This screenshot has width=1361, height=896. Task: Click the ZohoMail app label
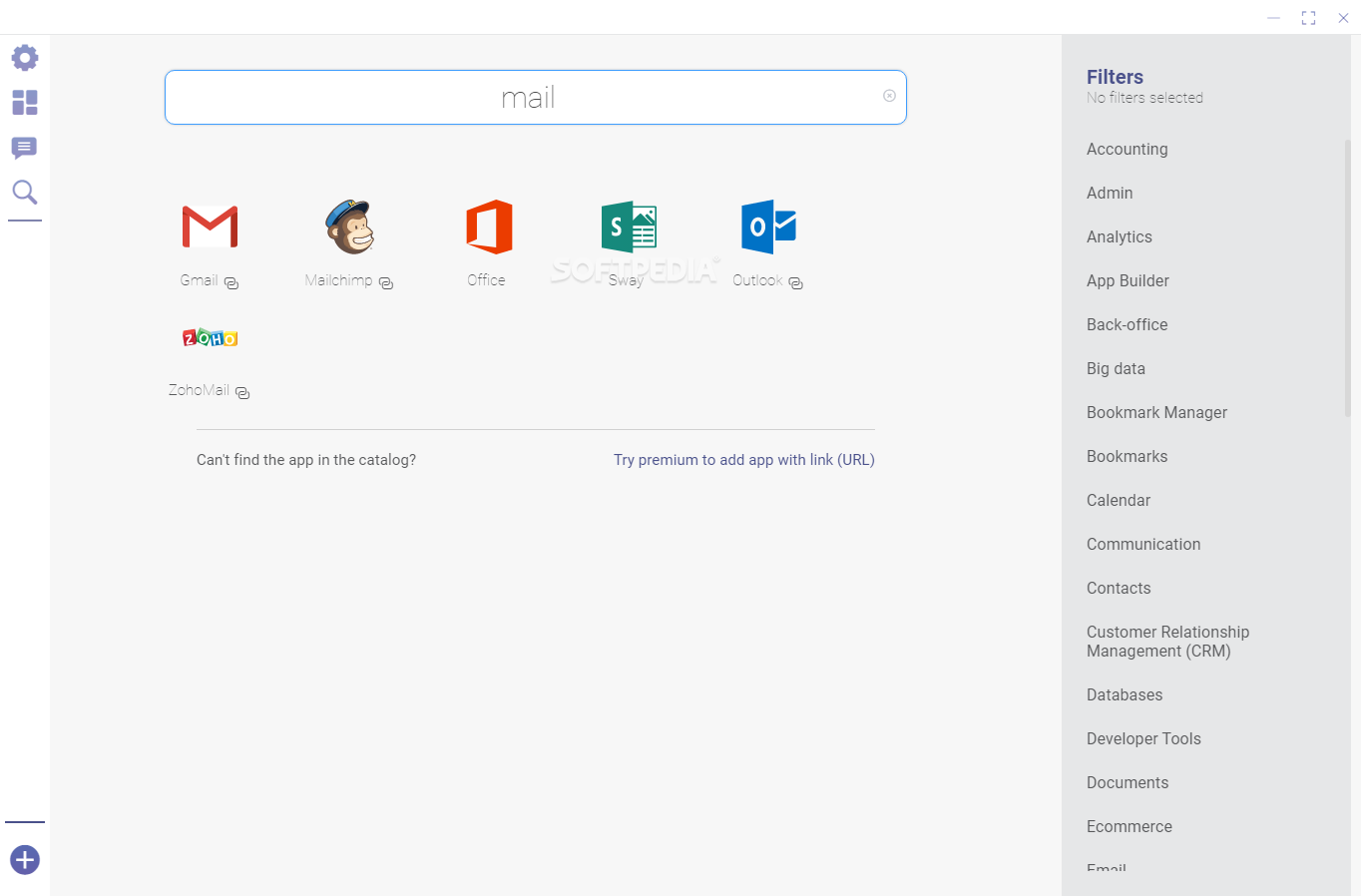click(199, 390)
